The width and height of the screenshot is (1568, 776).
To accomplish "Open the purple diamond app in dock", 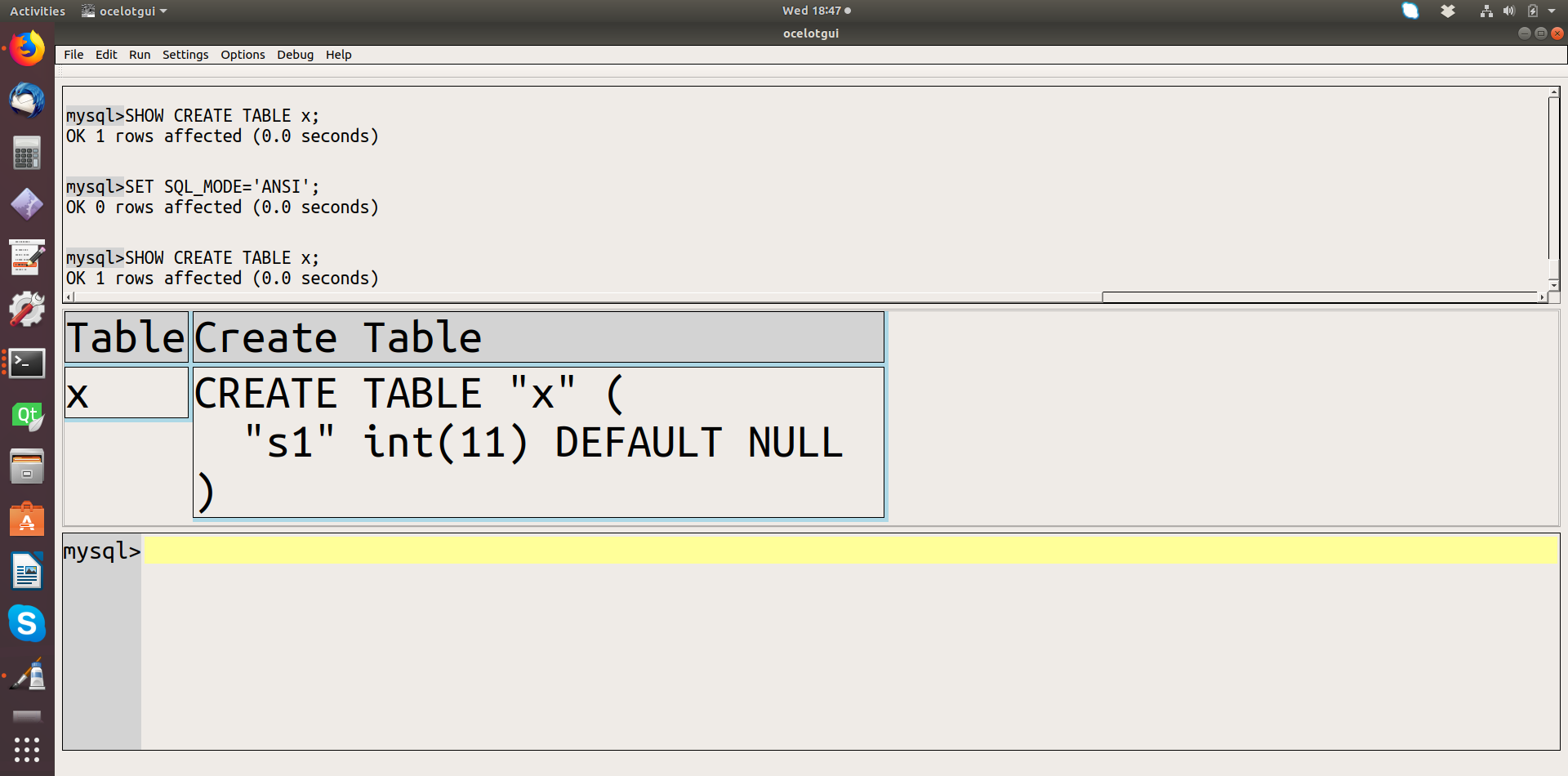I will (27, 204).
